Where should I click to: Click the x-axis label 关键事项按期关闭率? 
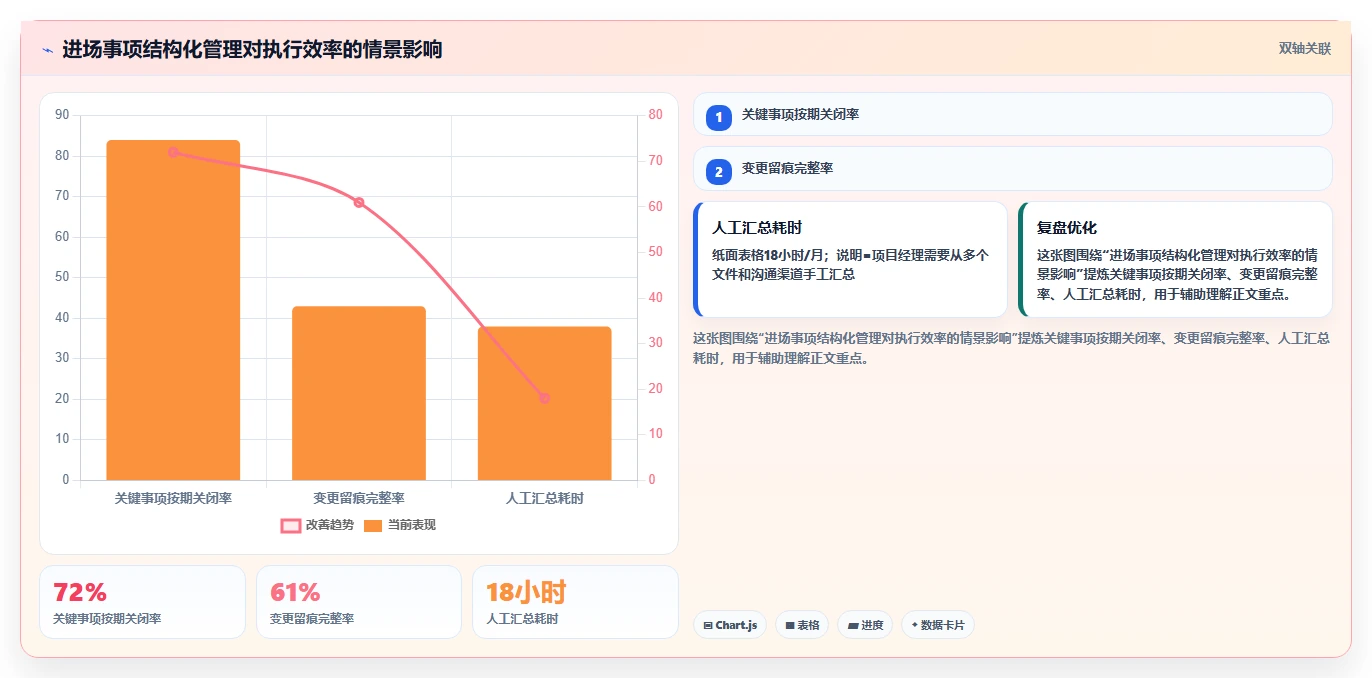[x=173, y=498]
